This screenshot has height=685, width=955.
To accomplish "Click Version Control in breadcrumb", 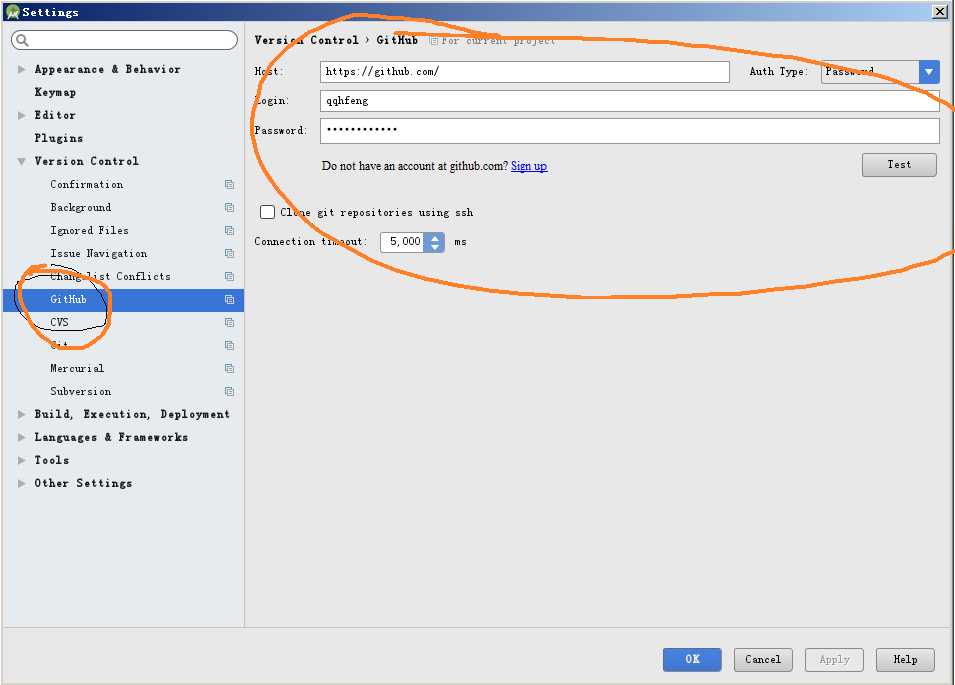I will (x=306, y=40).
